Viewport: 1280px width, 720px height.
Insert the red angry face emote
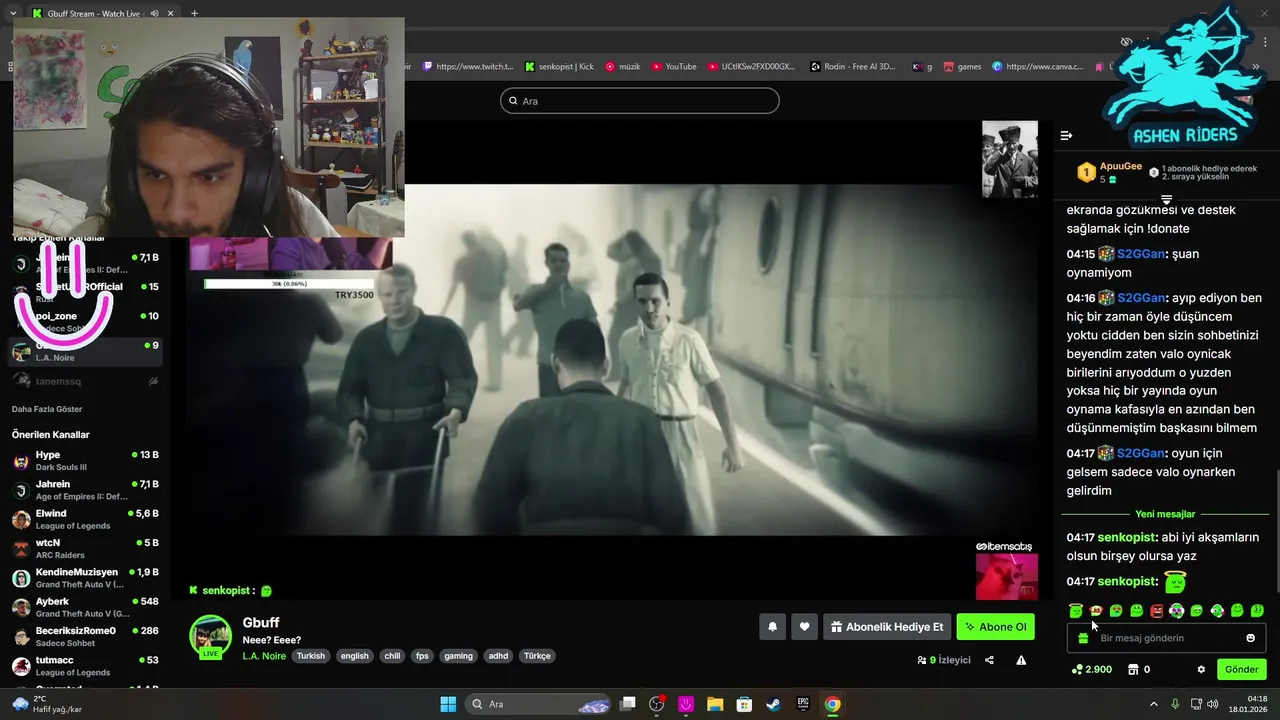[1156, 610]
